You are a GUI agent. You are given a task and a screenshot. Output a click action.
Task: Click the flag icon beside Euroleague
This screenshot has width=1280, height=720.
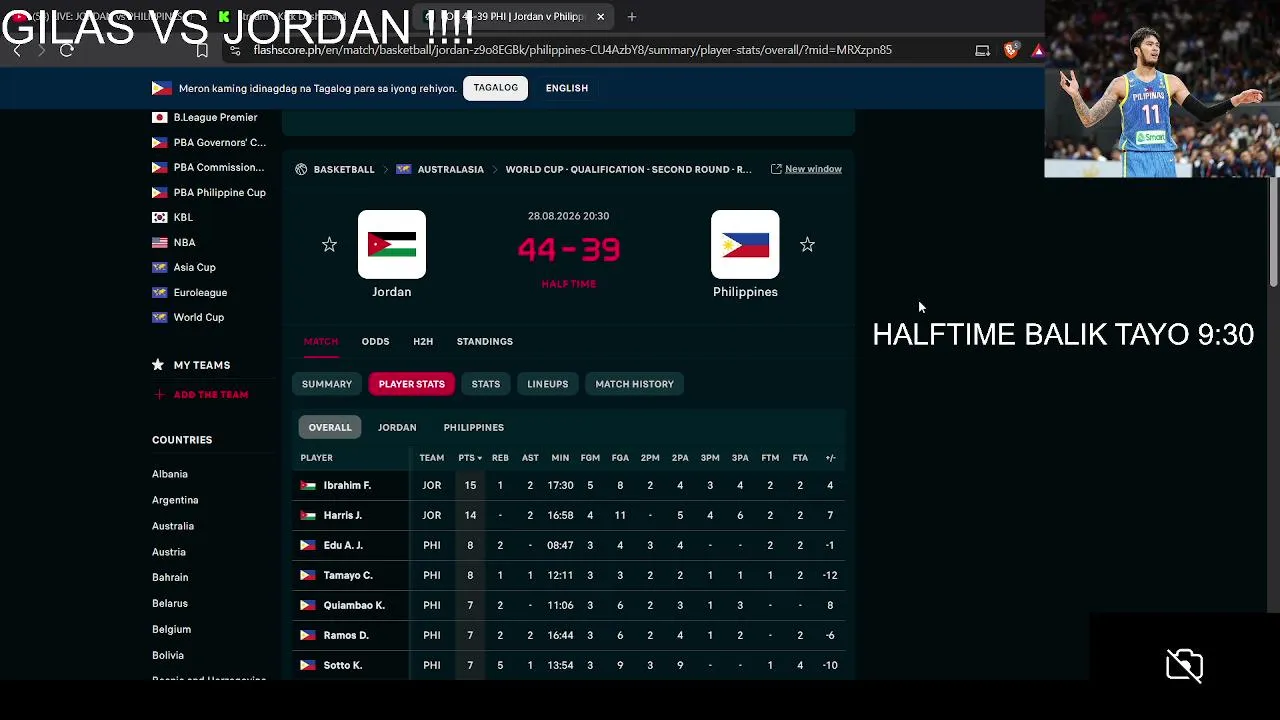159,292
